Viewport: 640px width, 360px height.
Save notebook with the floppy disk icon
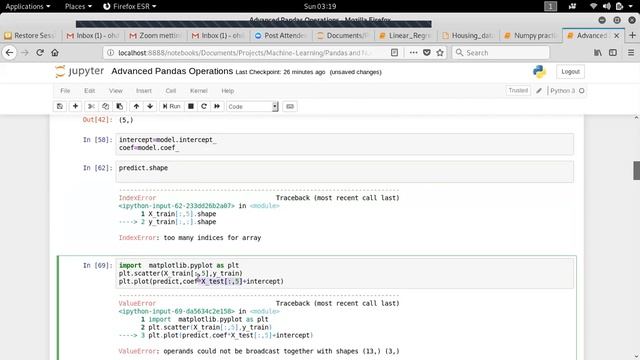click(60, 107)
